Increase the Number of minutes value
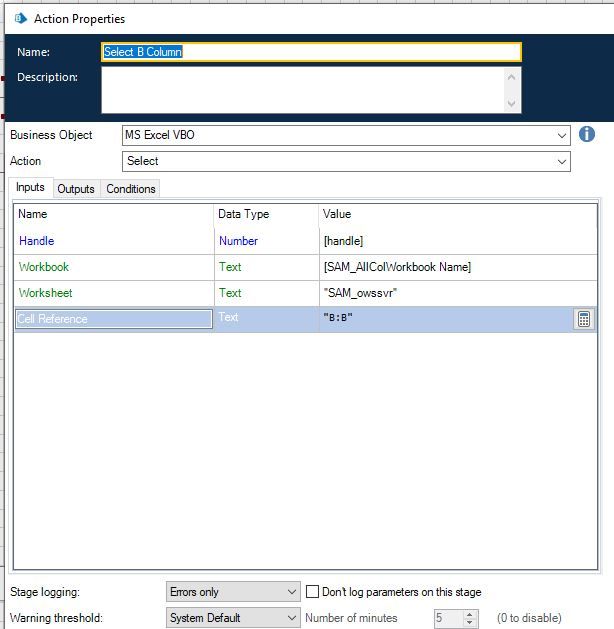614x629 pixels. pos(471,614)
